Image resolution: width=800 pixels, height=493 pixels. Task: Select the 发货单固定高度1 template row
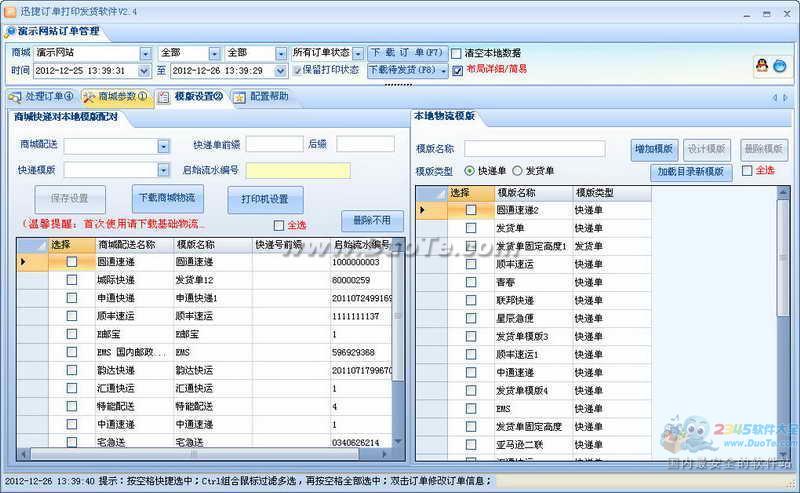point(533,246)
